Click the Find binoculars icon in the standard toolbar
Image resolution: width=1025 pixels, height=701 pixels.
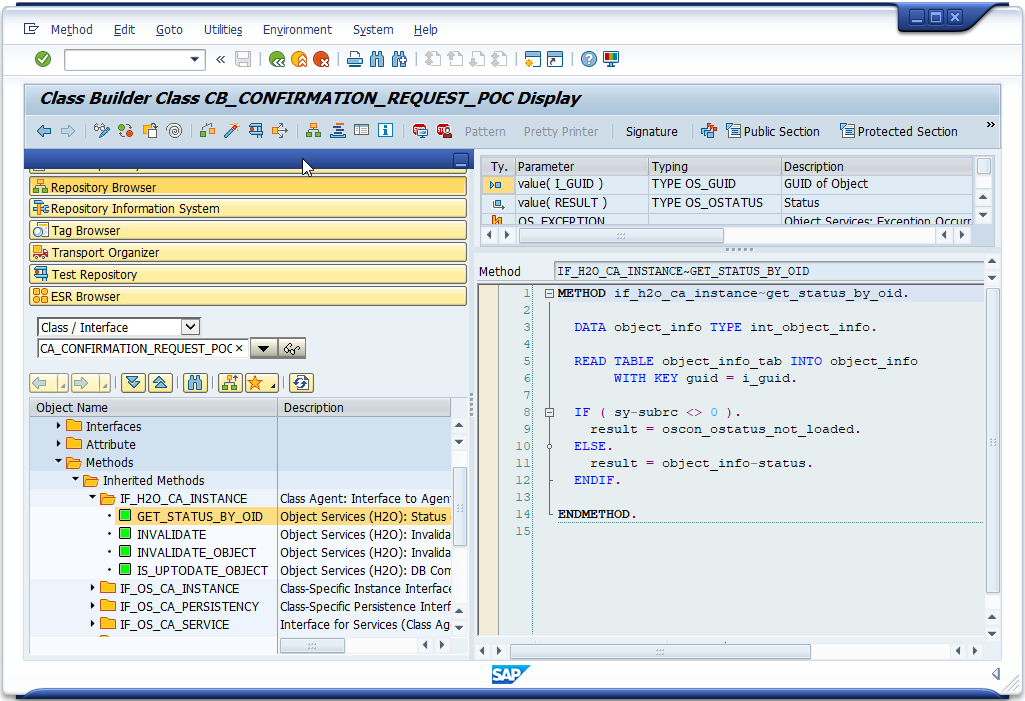pos(377,60)
